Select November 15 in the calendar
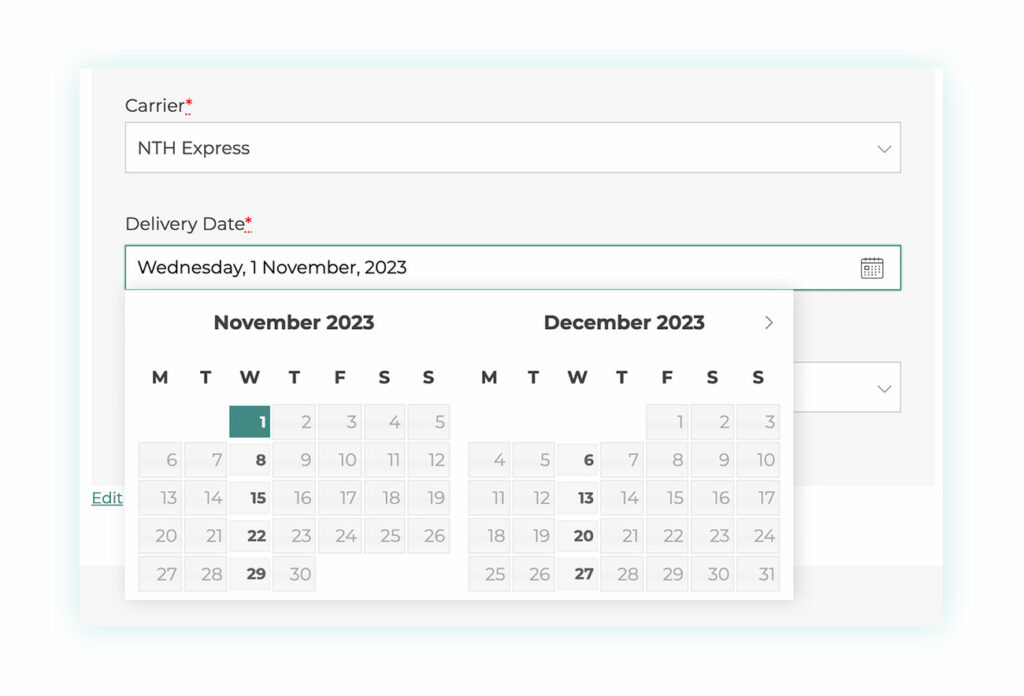Viewport: 1024px width, 696px height. (x=250, y=497)
